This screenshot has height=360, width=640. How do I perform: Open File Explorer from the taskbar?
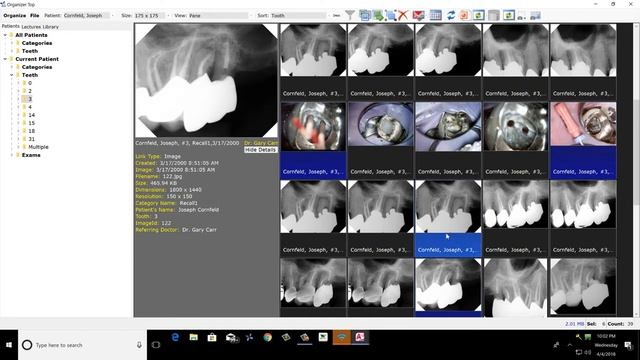pyautogui.click(x=193, y=337)
